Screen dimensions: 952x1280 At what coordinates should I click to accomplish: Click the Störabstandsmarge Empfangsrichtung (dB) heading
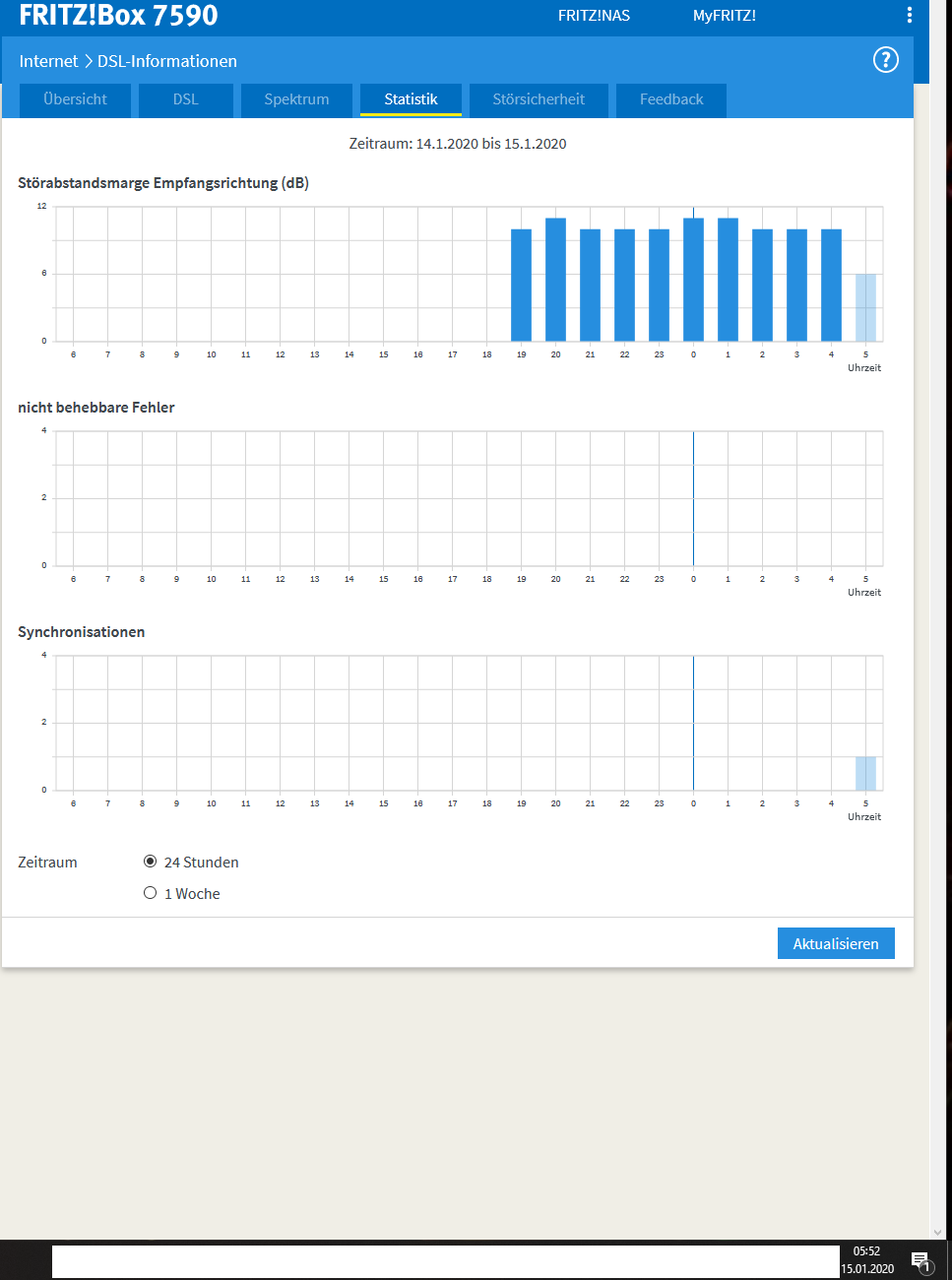pos(163,183)
